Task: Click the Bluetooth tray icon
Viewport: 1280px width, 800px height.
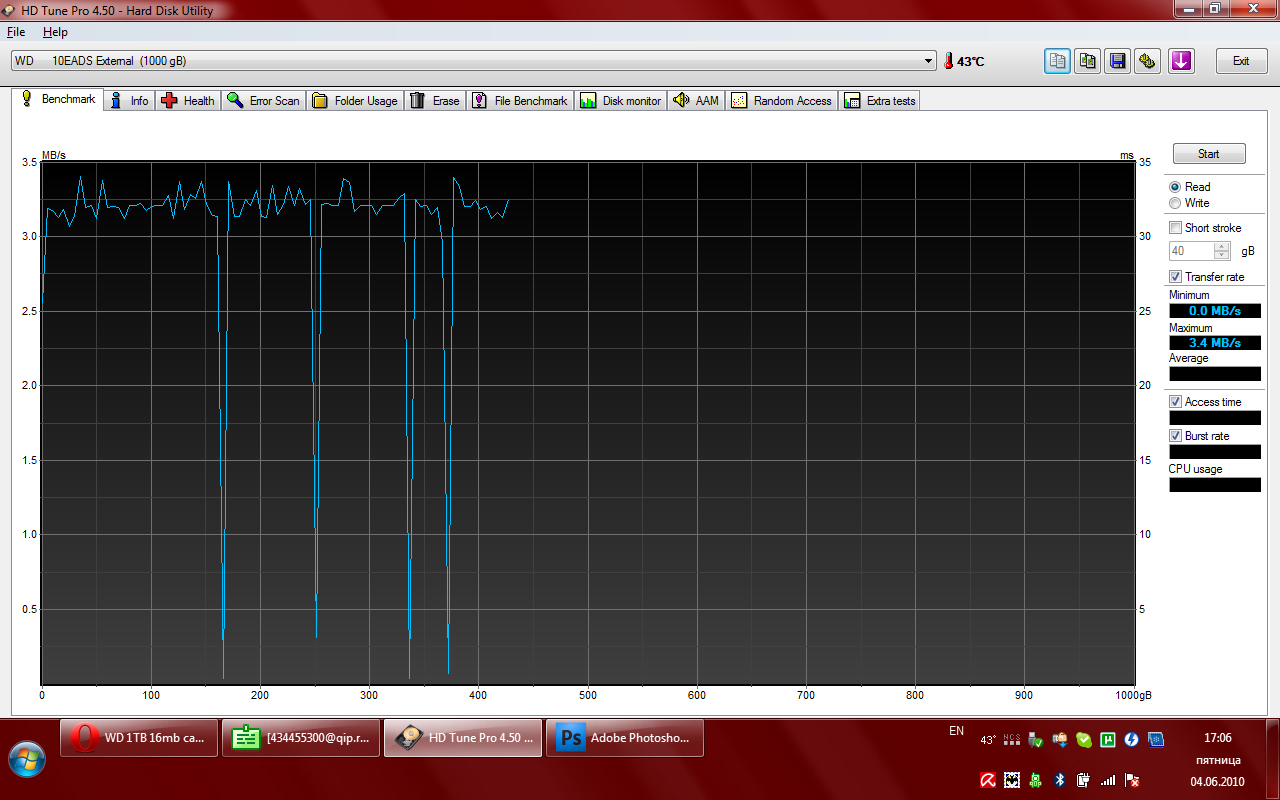Action: pos(1060,779)
